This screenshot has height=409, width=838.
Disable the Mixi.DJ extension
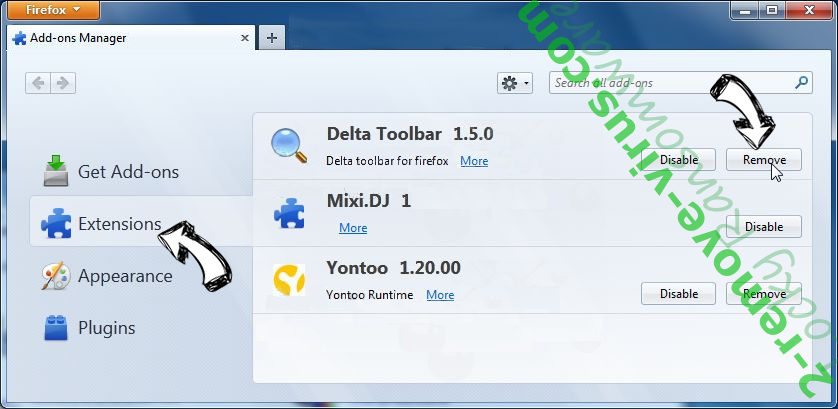click(x=764, y=227)
